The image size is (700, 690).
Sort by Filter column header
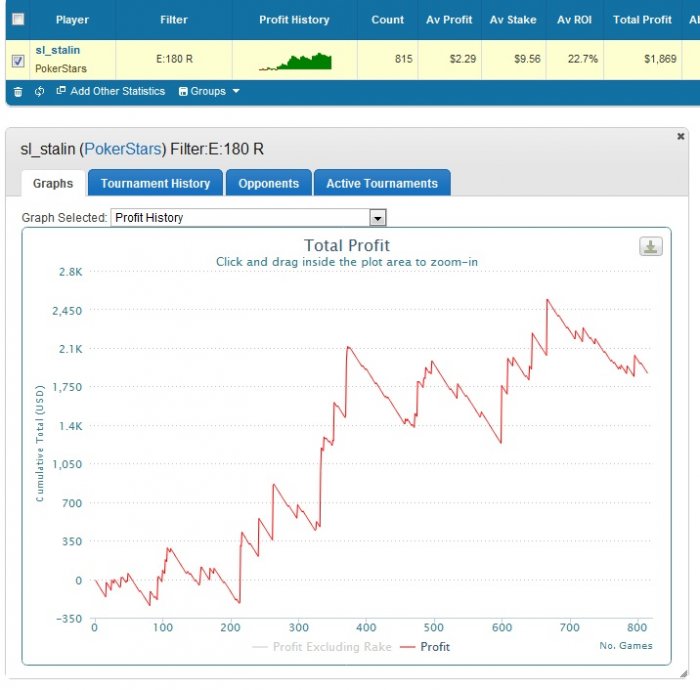click(x=174, y=20)
